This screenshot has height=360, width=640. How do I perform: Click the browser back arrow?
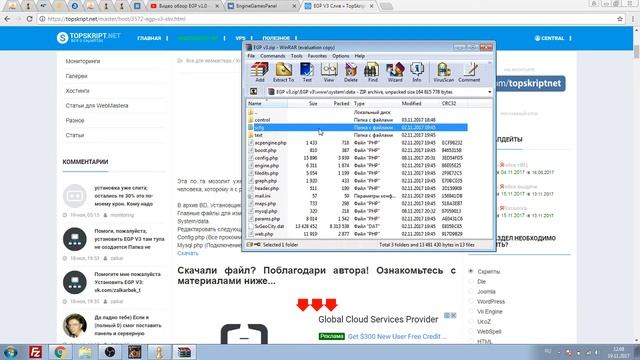click(x=7, y=19)
